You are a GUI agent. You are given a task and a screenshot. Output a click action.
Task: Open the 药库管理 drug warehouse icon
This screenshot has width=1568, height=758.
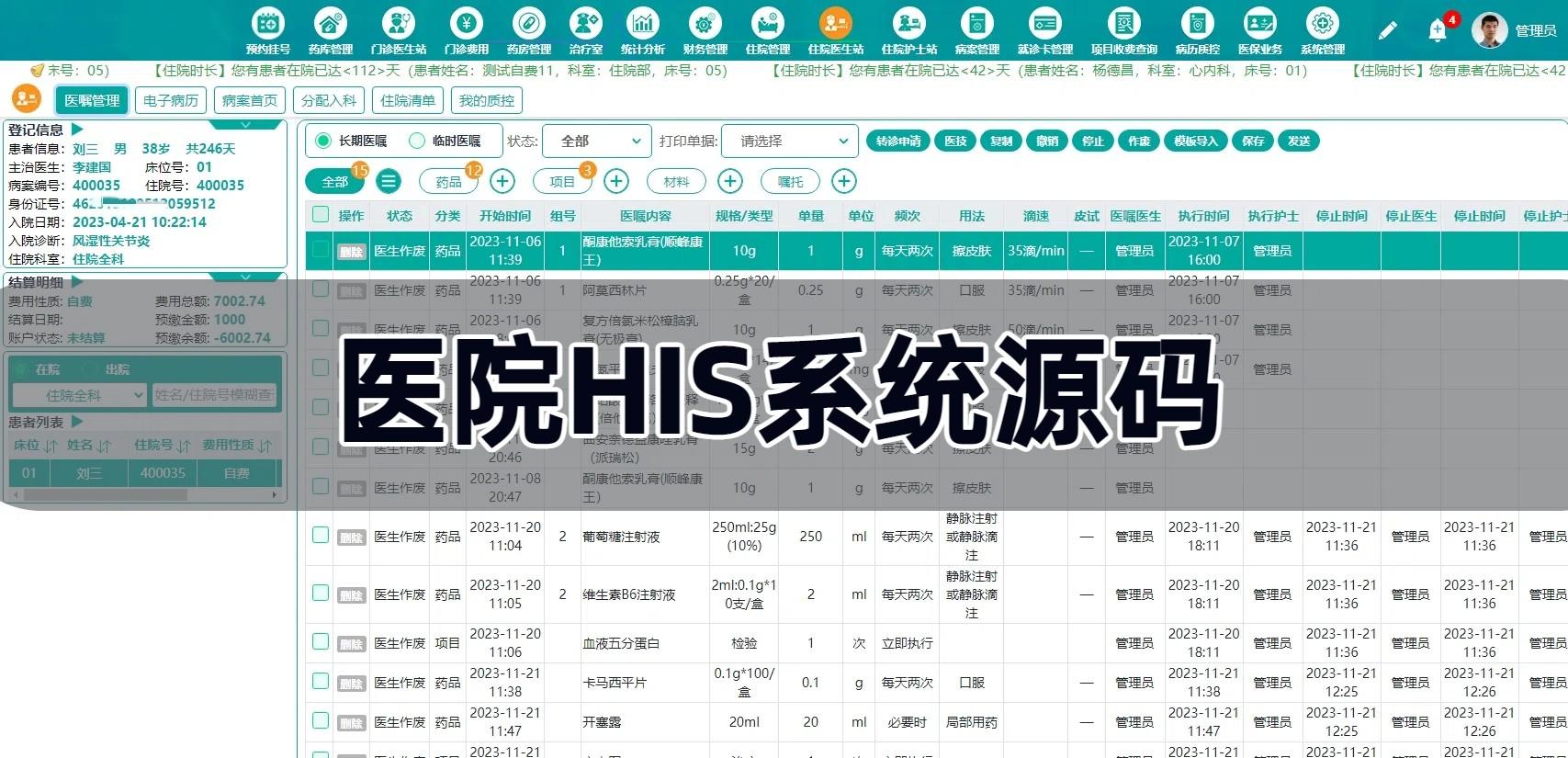[331, 24]
